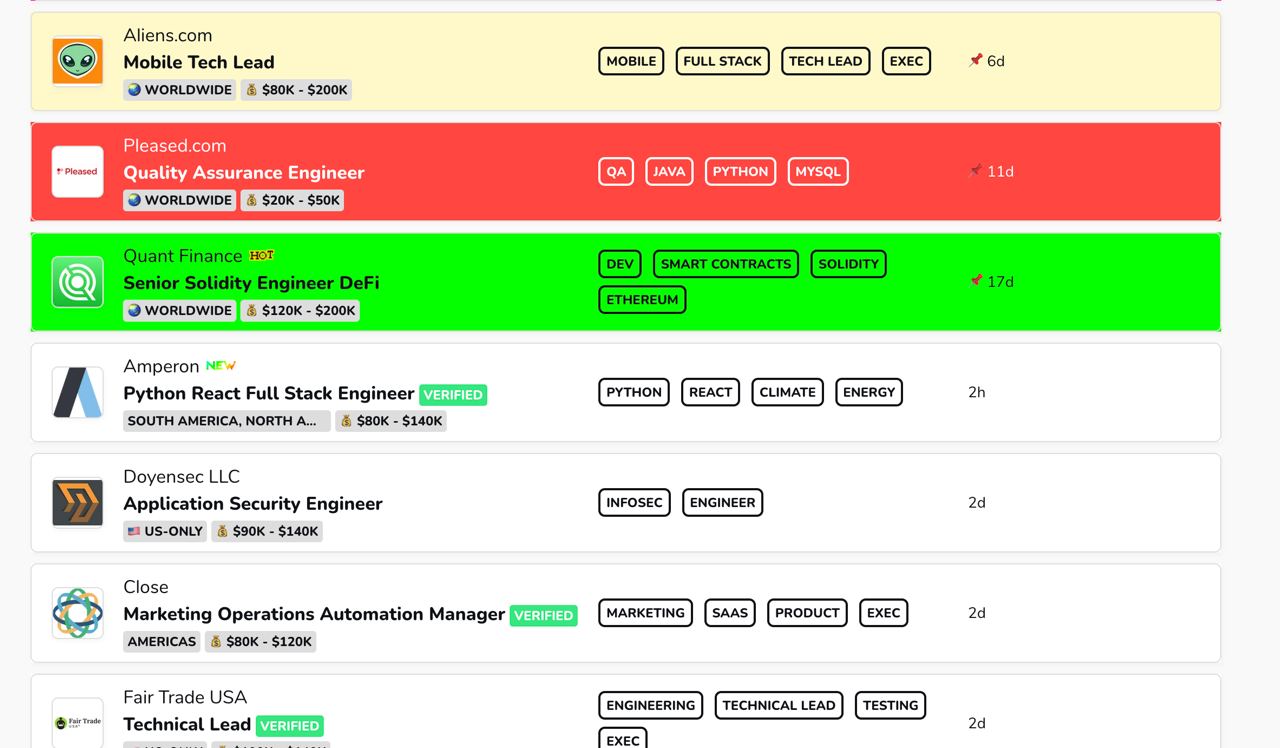Open the Close company logo
The image size is (1280, 748).
coord(78,613)
